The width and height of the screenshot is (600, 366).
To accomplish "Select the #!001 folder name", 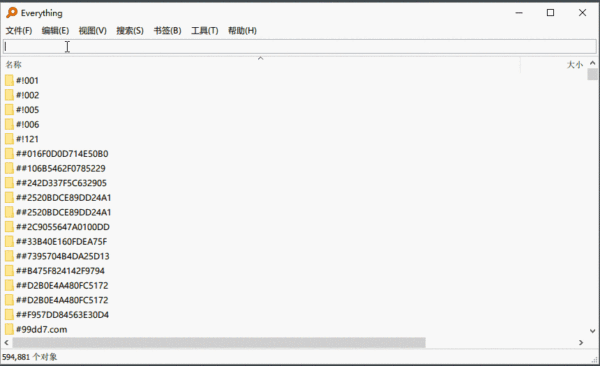I will [x=27, y=80].
